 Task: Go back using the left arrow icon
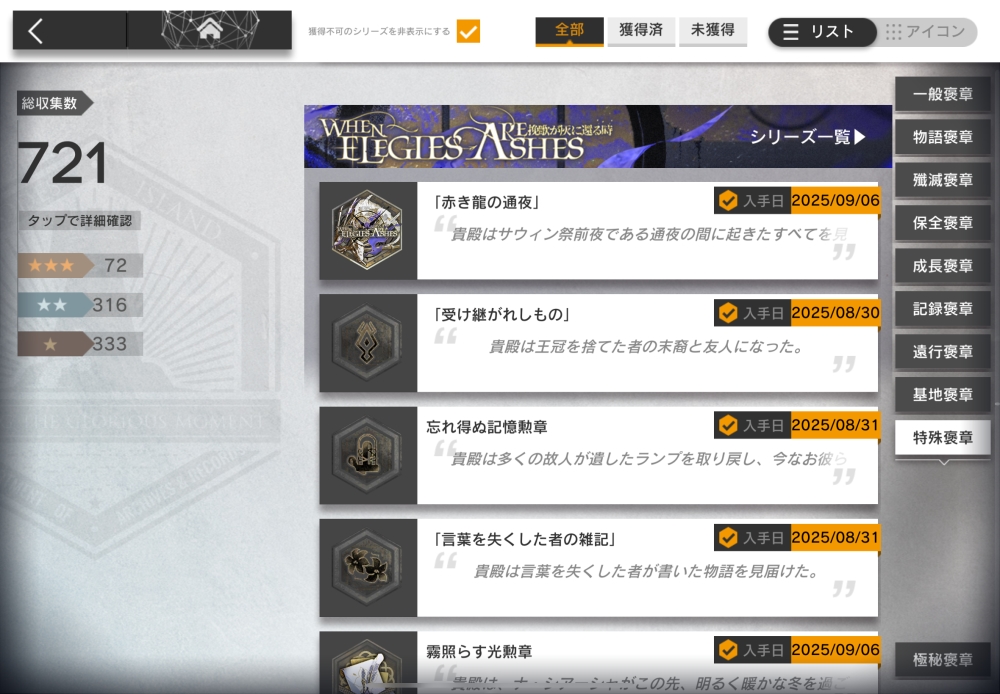tap(36, 30)
